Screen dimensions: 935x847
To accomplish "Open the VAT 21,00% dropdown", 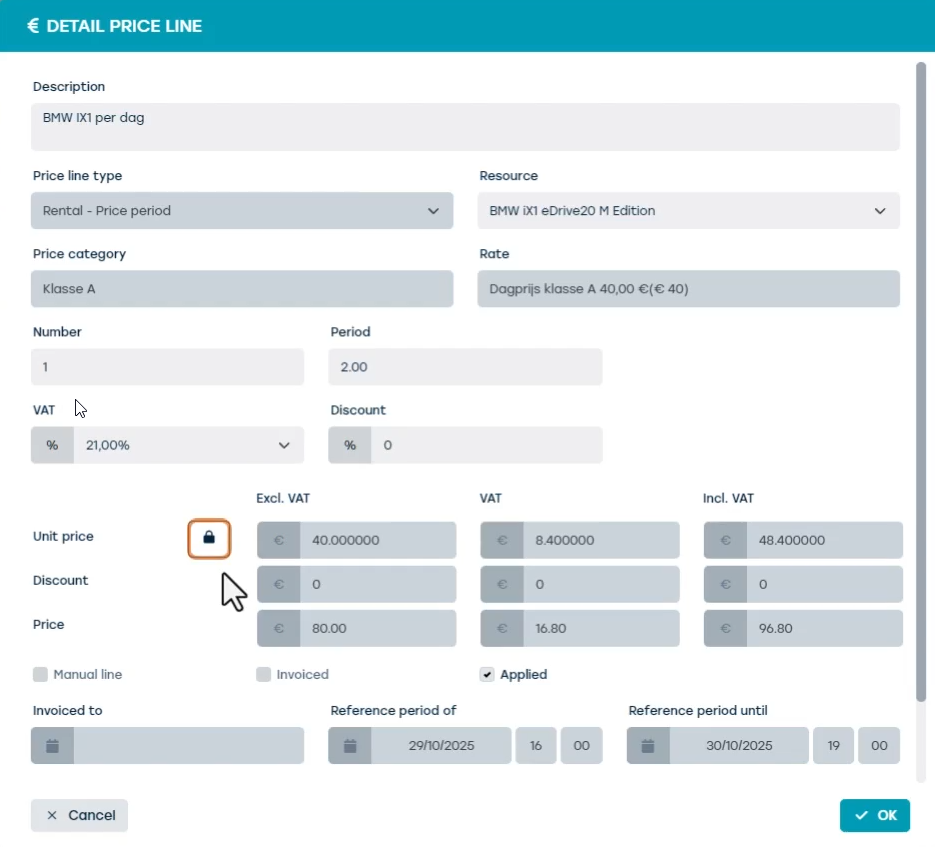I will pyautogui.click(x=188, y=445).
